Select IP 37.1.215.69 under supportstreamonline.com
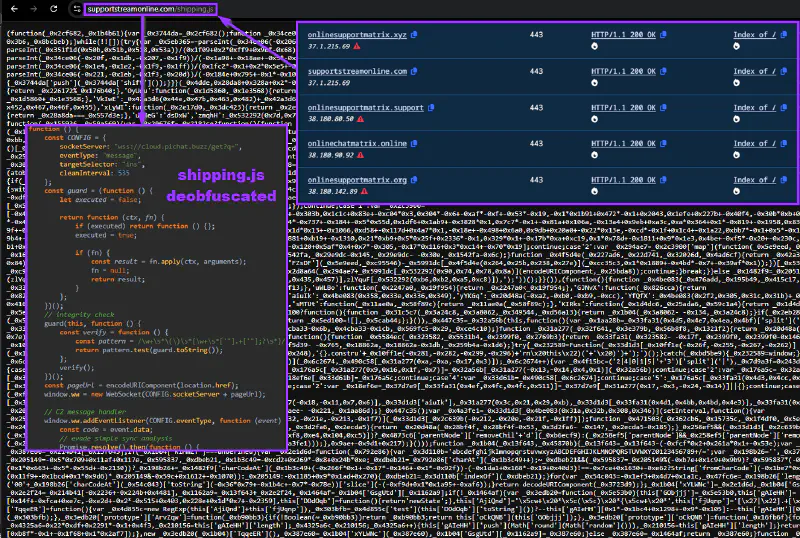Screen dimensions: 800x538 point(329,83)
